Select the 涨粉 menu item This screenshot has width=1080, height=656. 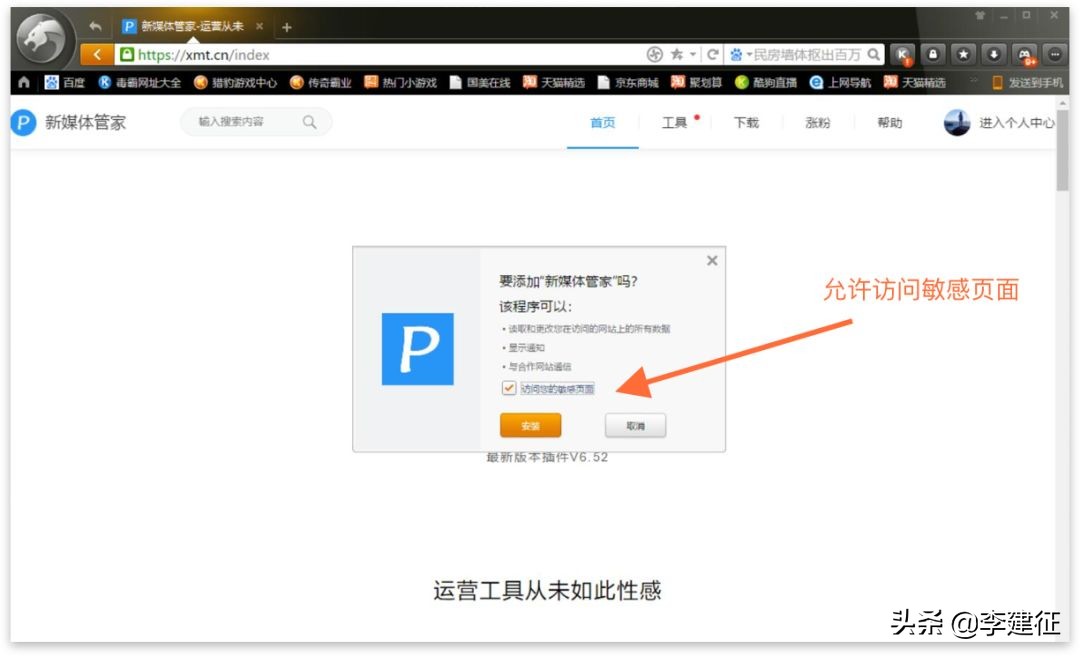tap(818, 122)
